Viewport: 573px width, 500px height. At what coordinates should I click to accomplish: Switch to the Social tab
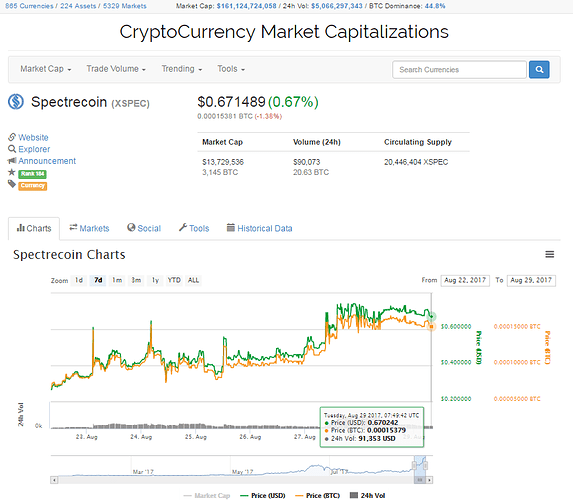144,228
